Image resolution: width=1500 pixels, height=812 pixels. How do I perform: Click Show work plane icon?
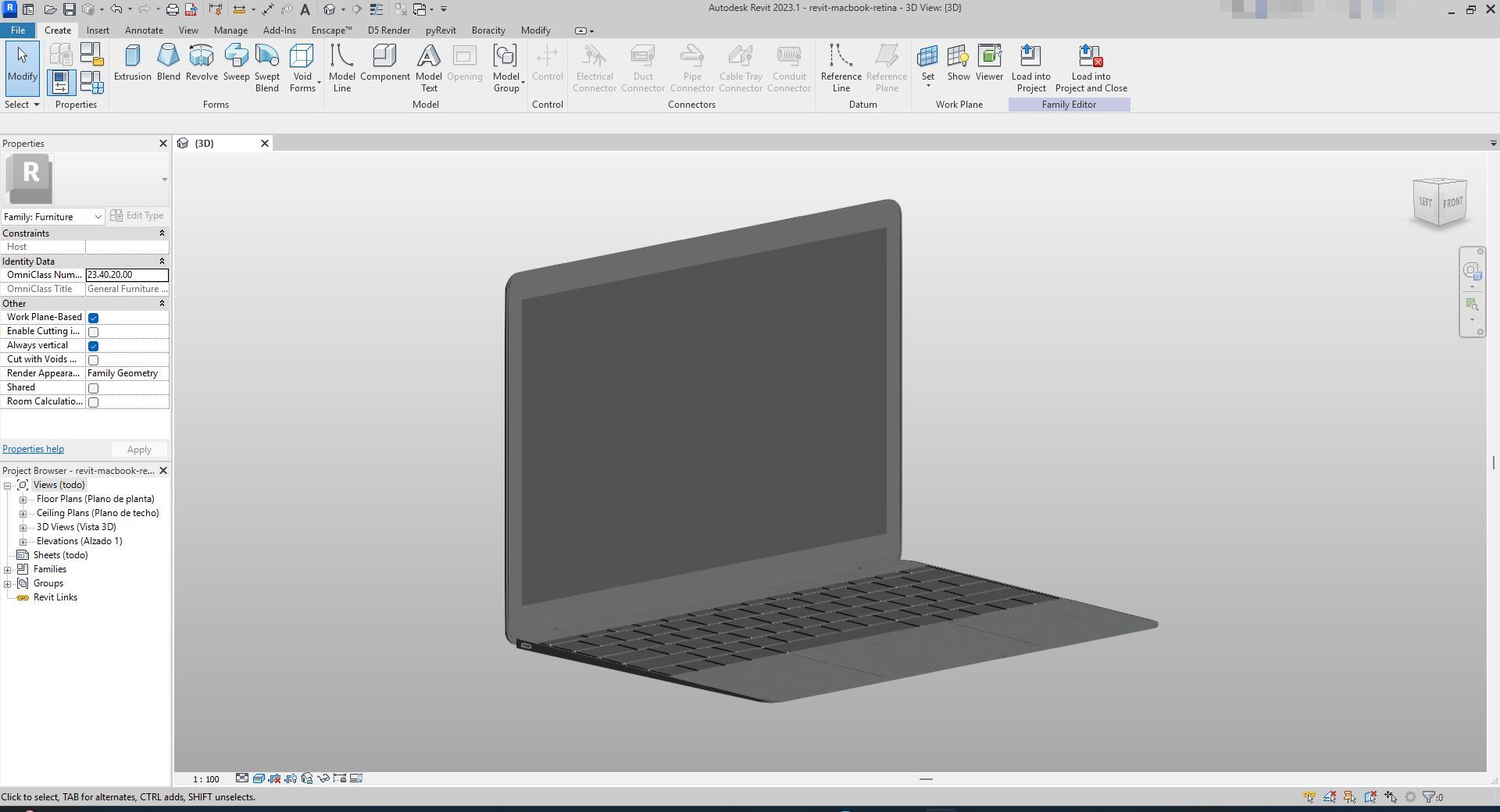coord(959,62)
